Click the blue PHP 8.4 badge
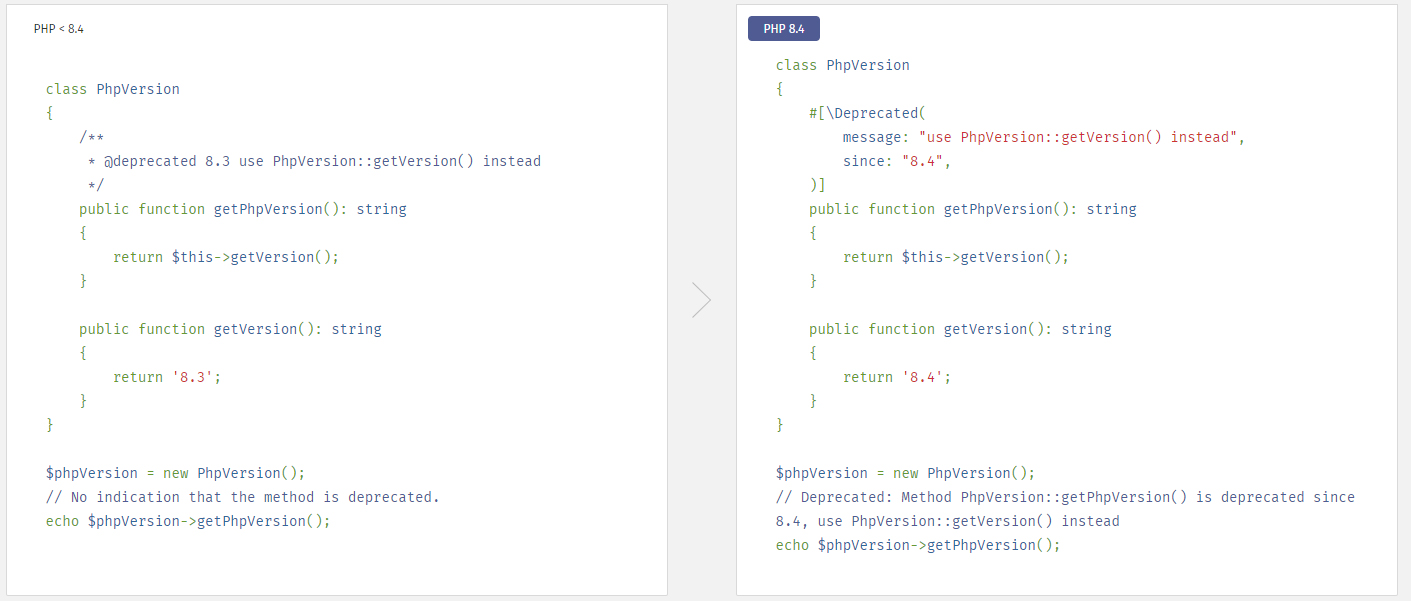 pos(783,29)
